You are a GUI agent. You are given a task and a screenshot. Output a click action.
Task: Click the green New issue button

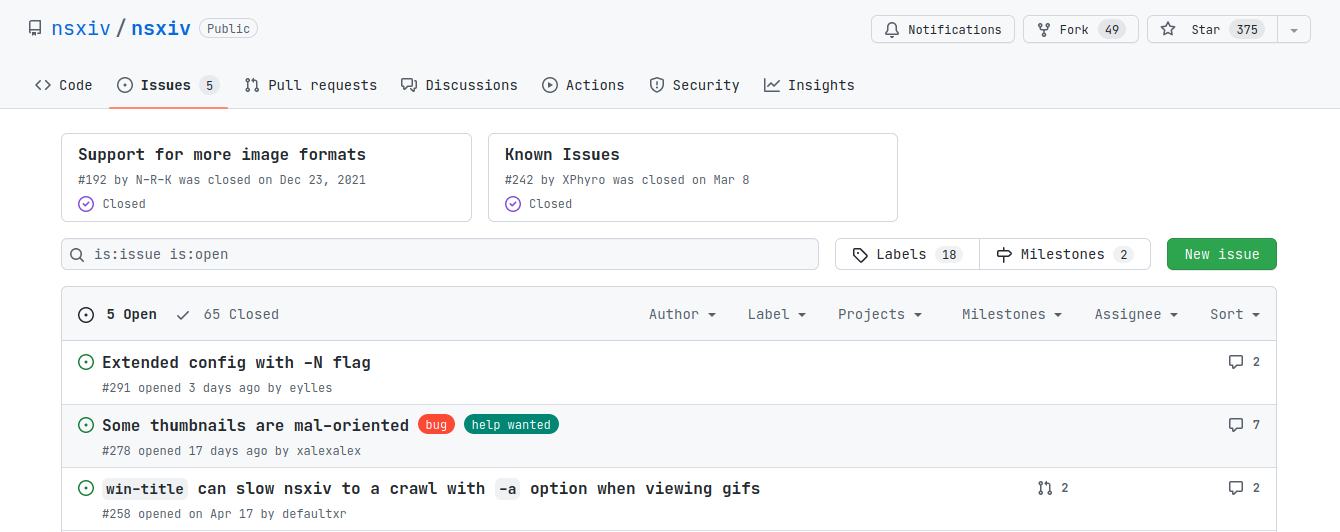click(1221, 254)
